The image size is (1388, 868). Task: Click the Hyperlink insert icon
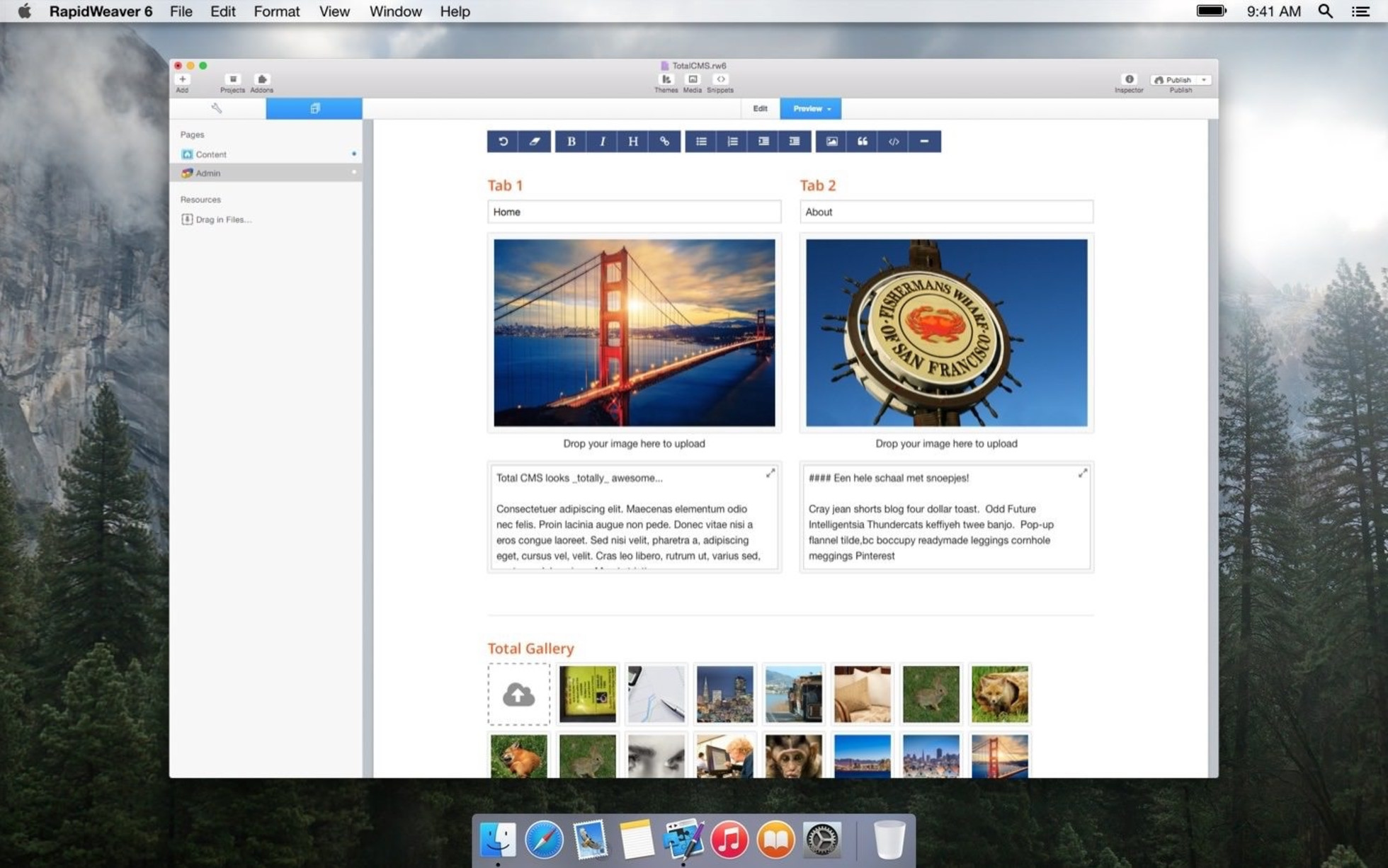click(665, 141)
